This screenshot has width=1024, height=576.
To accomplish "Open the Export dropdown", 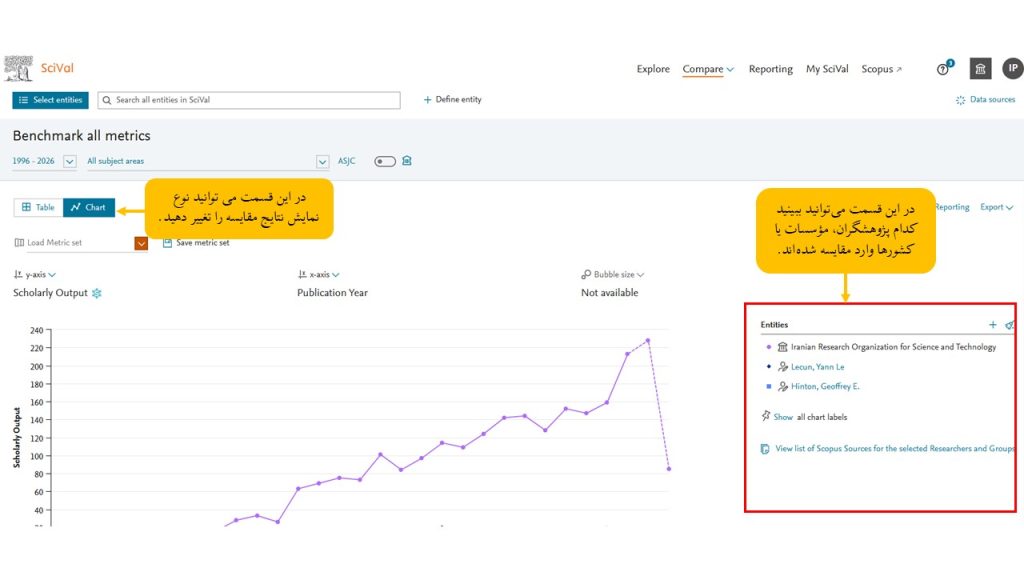I will coord(997,207).
